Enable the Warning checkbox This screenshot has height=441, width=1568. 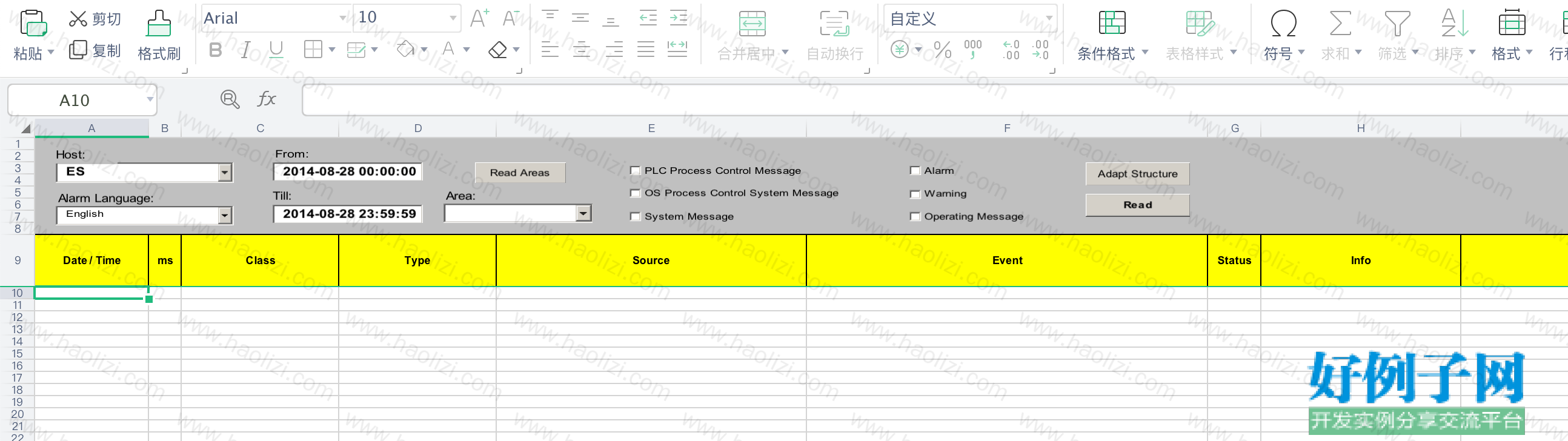point(915,194)
